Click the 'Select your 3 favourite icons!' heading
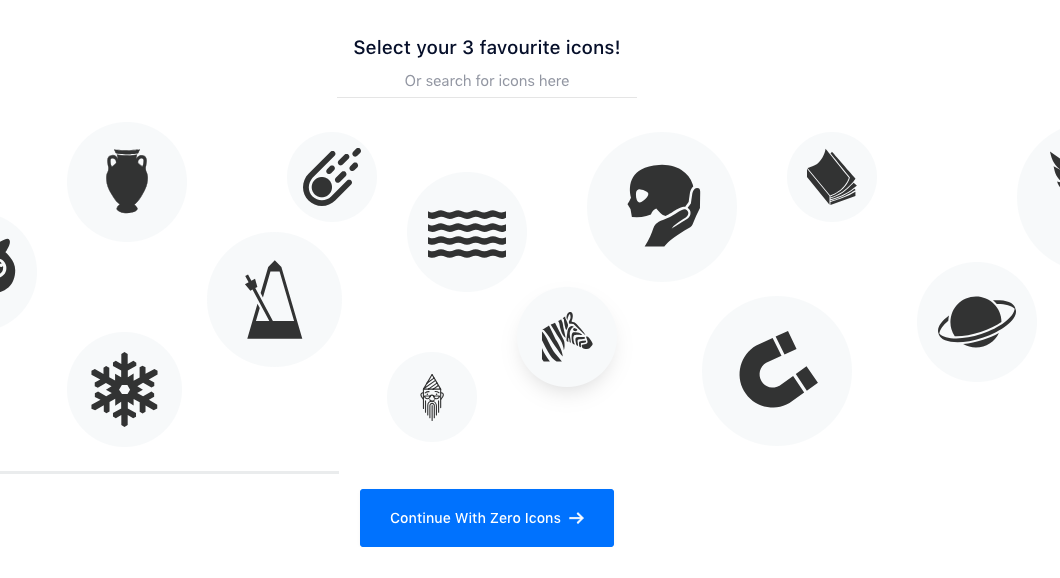 pos(487,47)
